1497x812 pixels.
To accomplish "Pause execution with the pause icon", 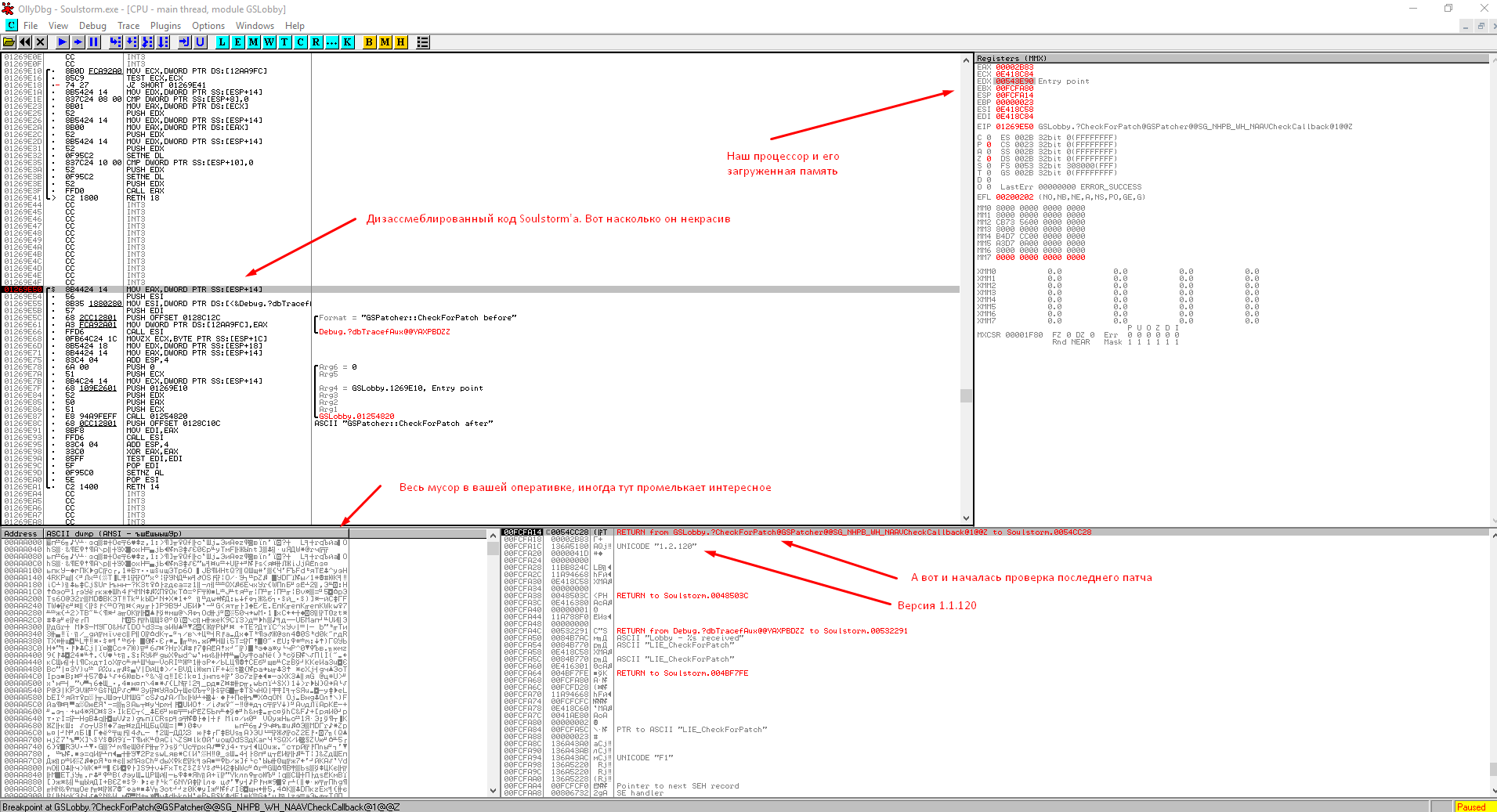I will [x=94, y=42].
